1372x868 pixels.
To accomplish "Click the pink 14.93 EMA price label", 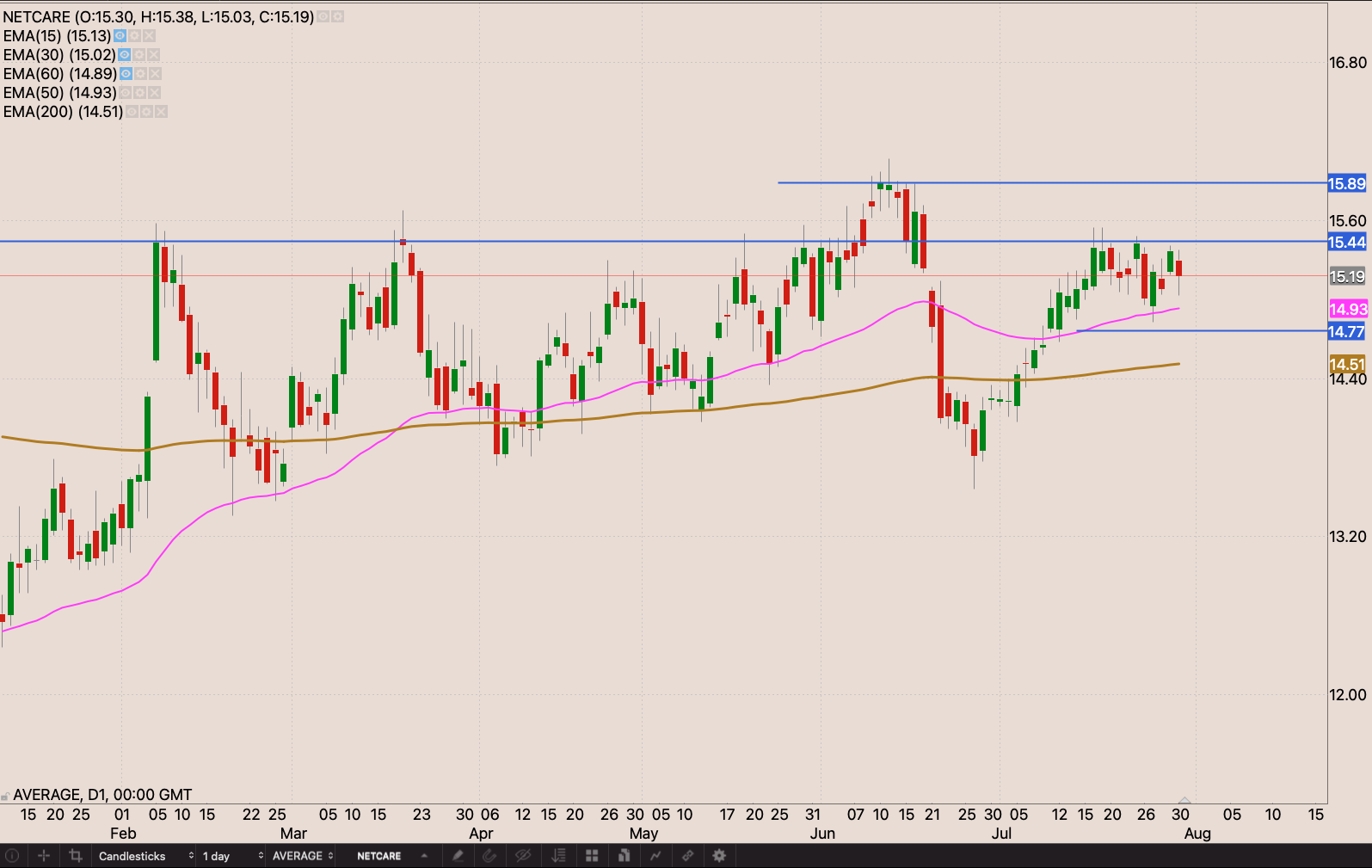I will click(1347, 310).
